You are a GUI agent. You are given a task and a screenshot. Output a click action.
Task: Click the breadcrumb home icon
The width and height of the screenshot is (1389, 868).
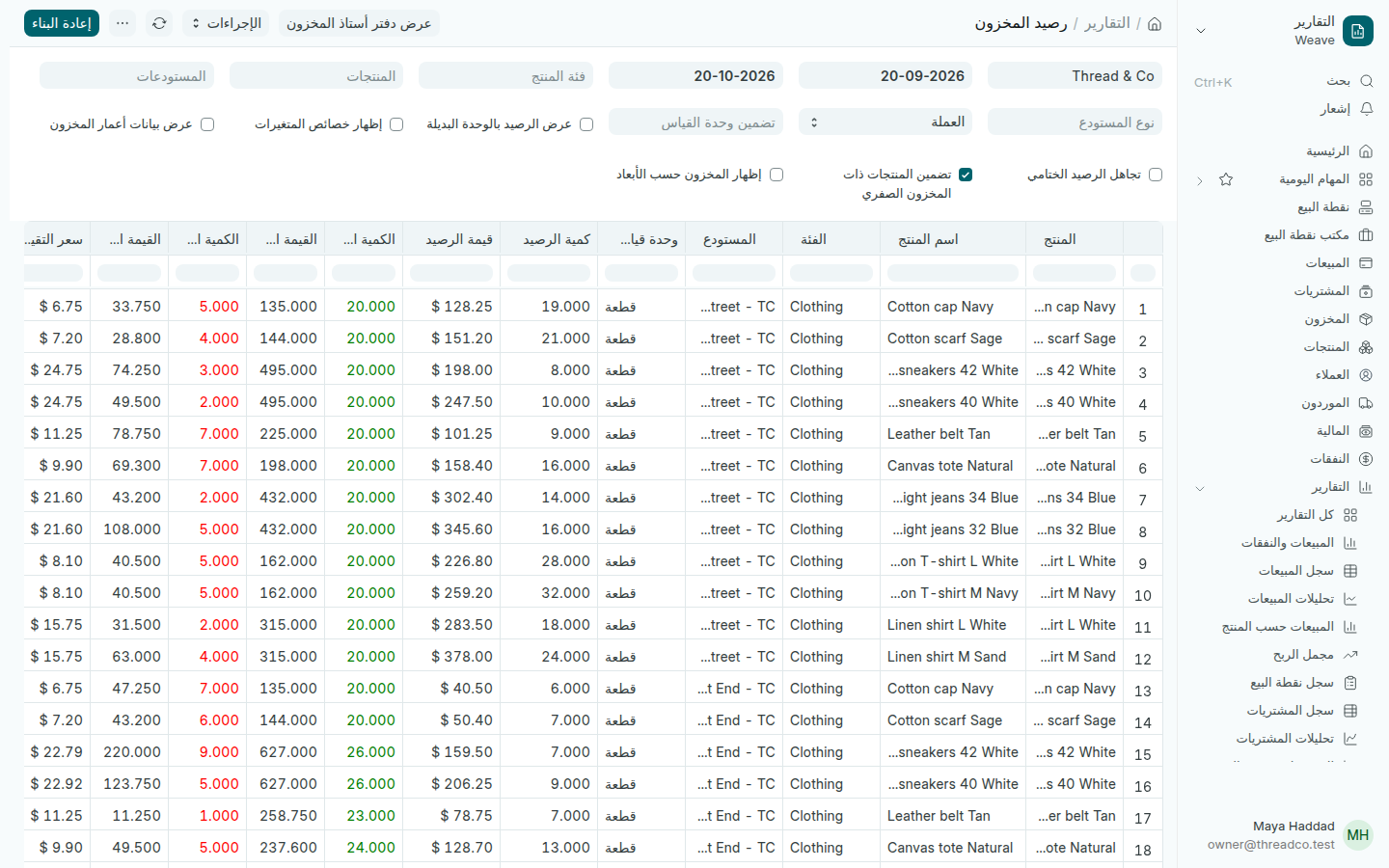click(x=1155, y=23)
